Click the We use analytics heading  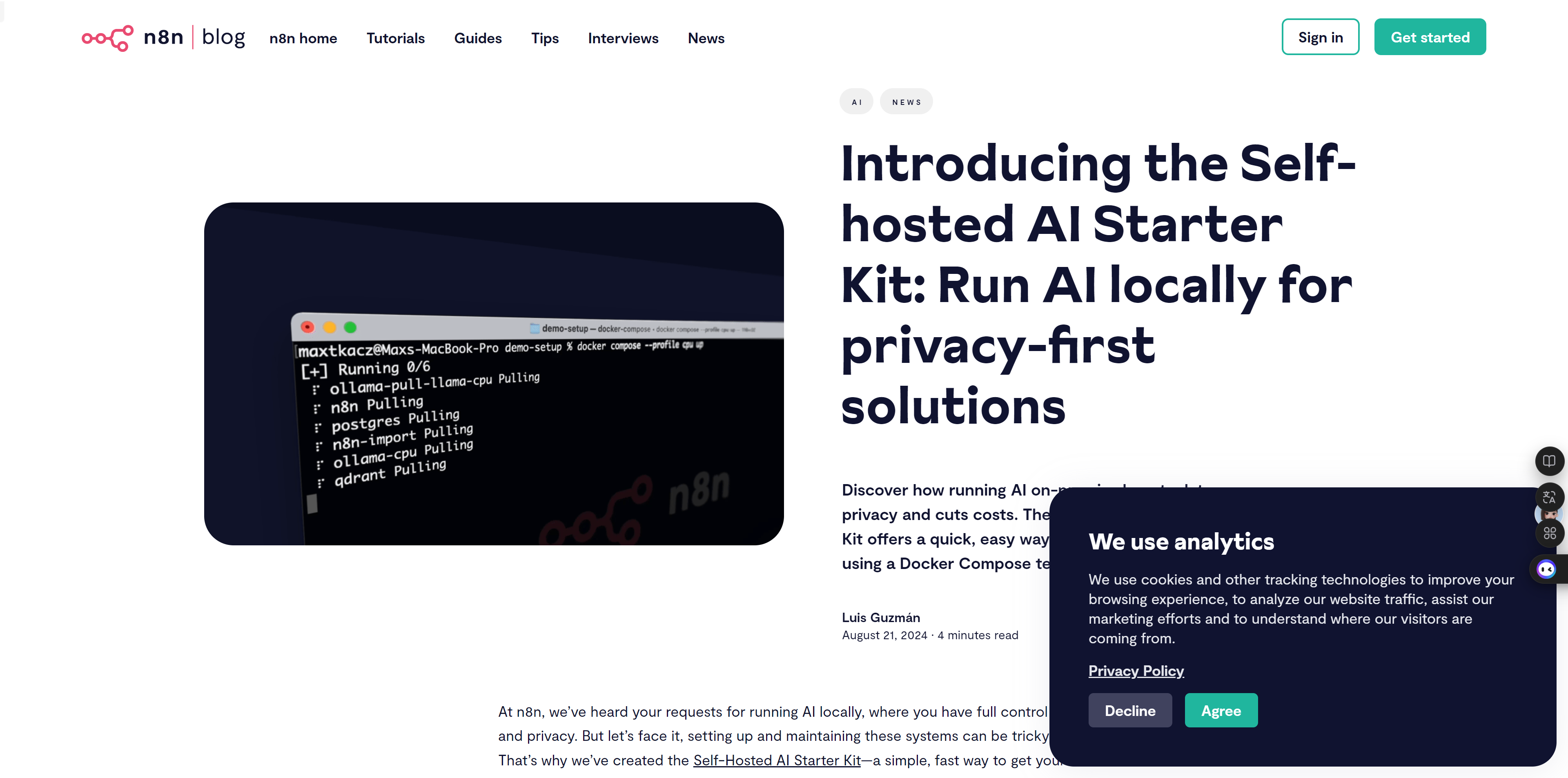point(1181,541)
